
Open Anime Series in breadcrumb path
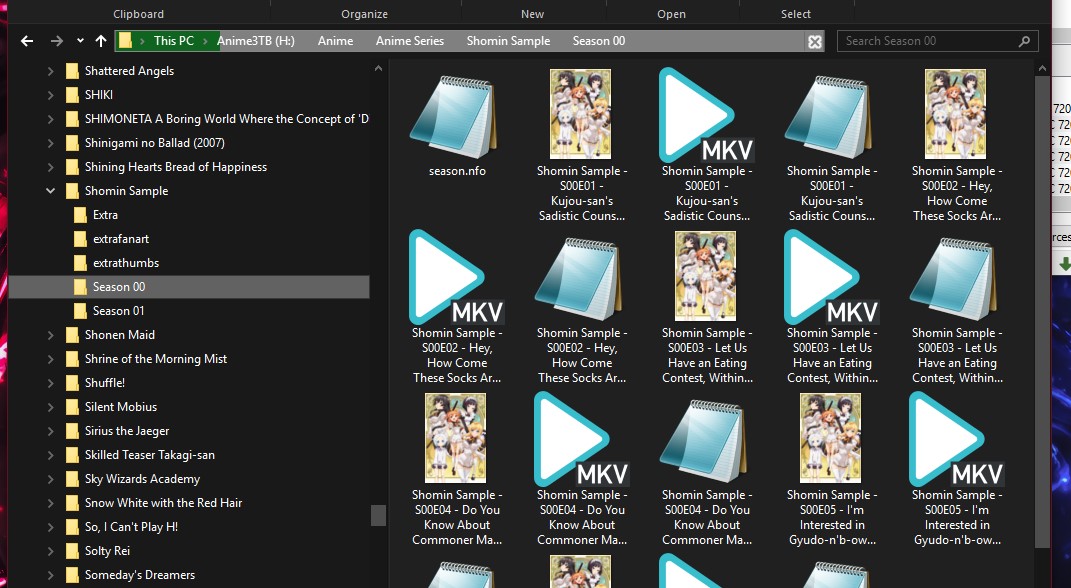410,41
